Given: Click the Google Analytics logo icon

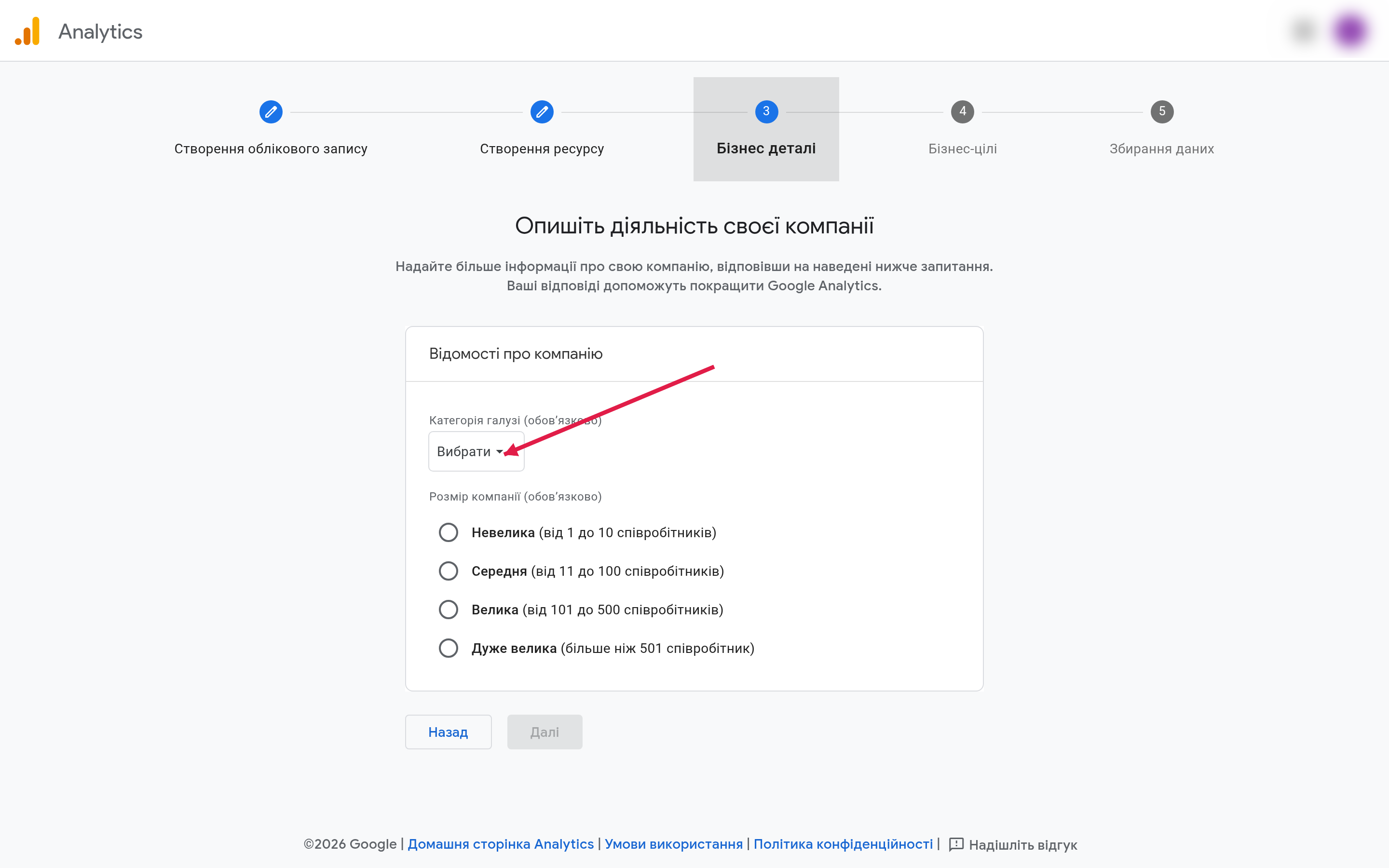Looking at the screenshot, I should (x=27, y=31).
